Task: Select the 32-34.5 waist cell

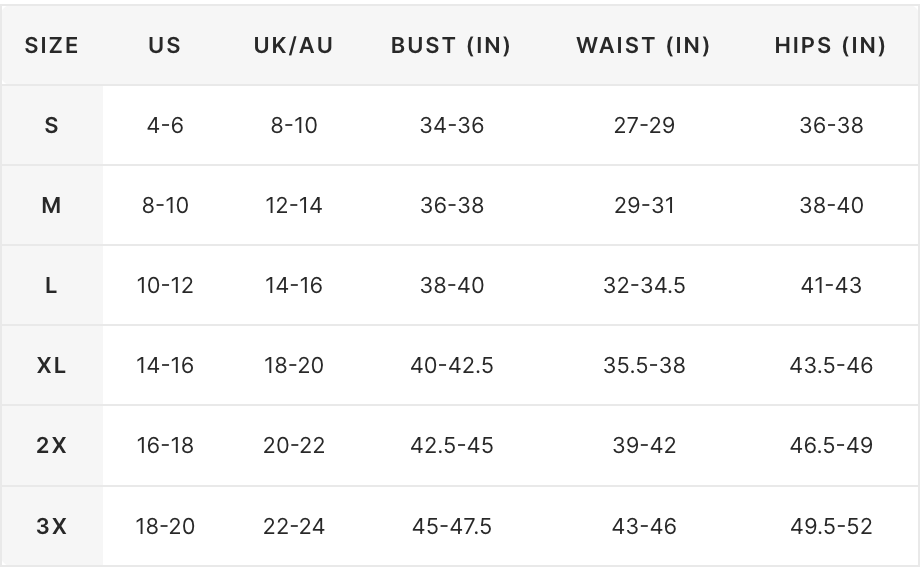Action: (x=644, y=286)
